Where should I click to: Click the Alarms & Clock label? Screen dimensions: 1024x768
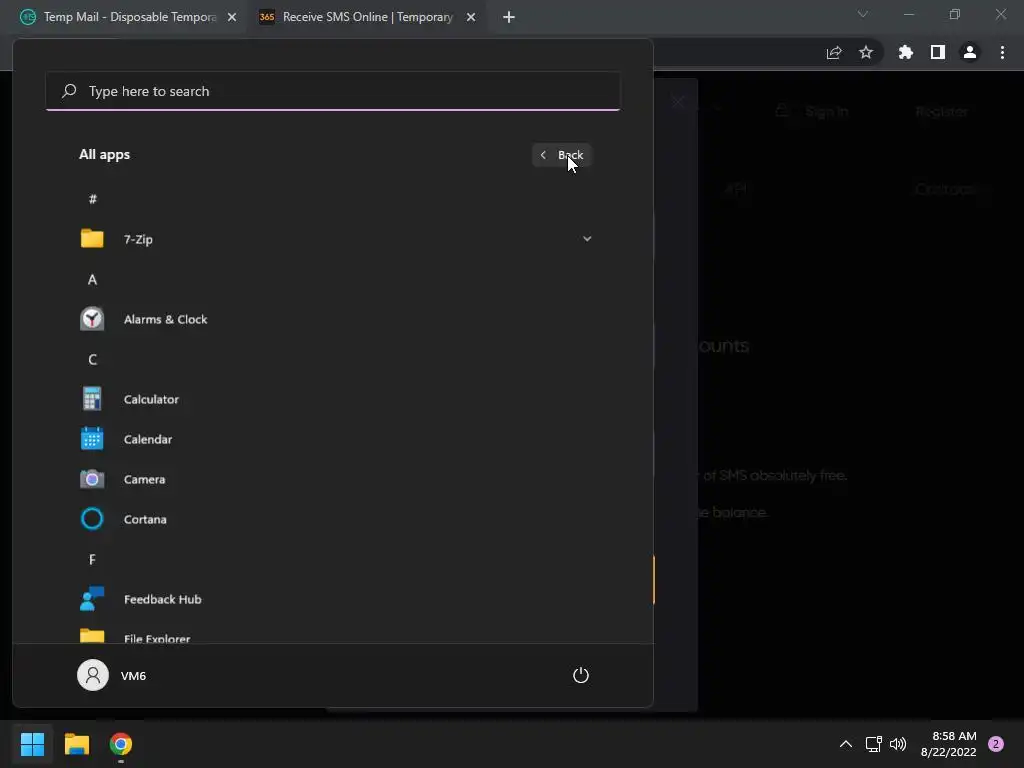coord(165,319)
